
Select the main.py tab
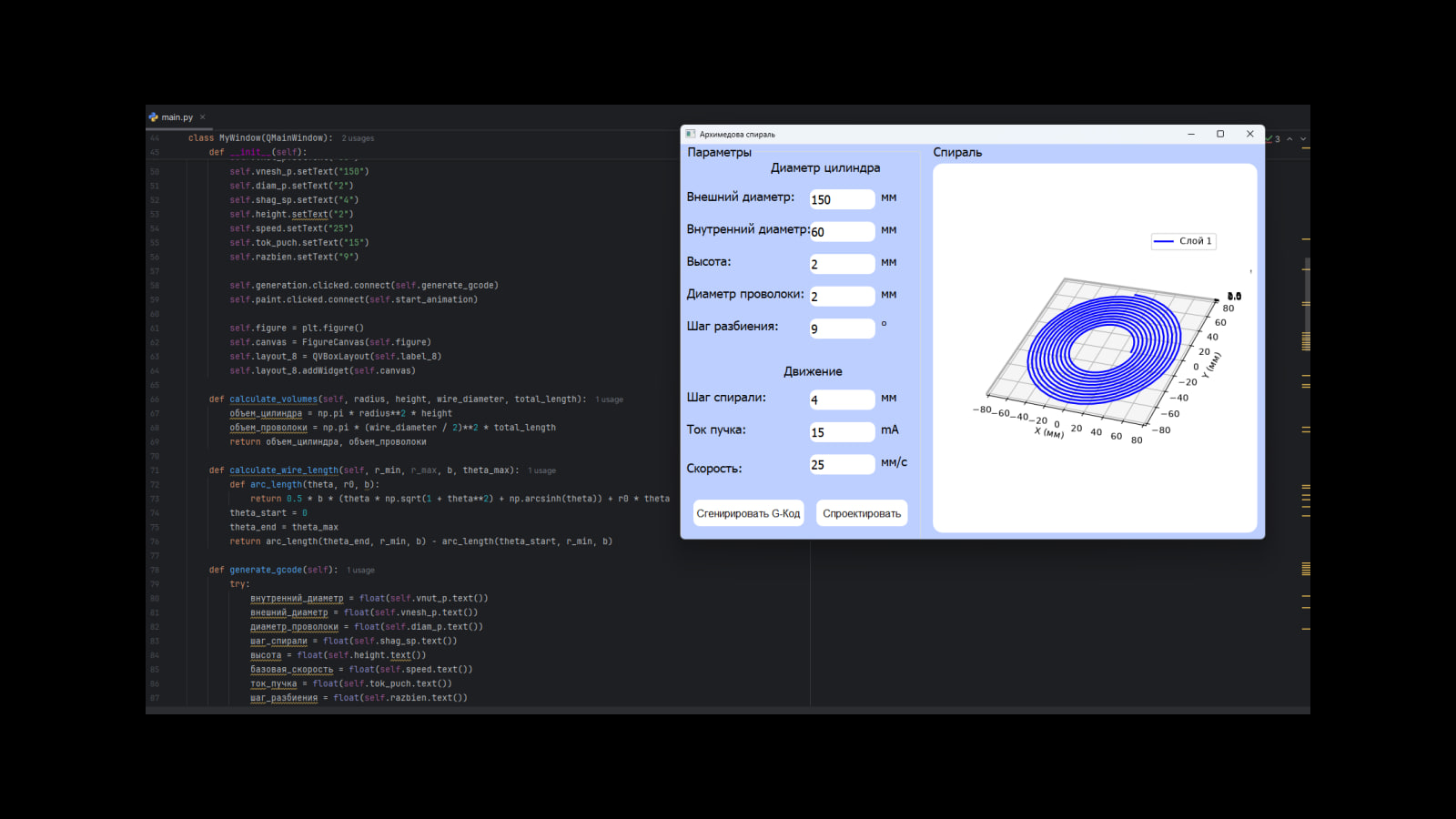[x=177, y=117]
